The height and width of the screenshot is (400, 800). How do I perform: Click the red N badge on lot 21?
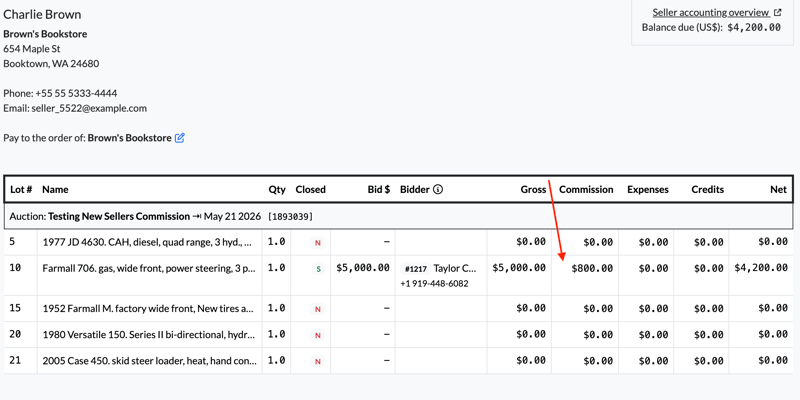coord(318,362)
